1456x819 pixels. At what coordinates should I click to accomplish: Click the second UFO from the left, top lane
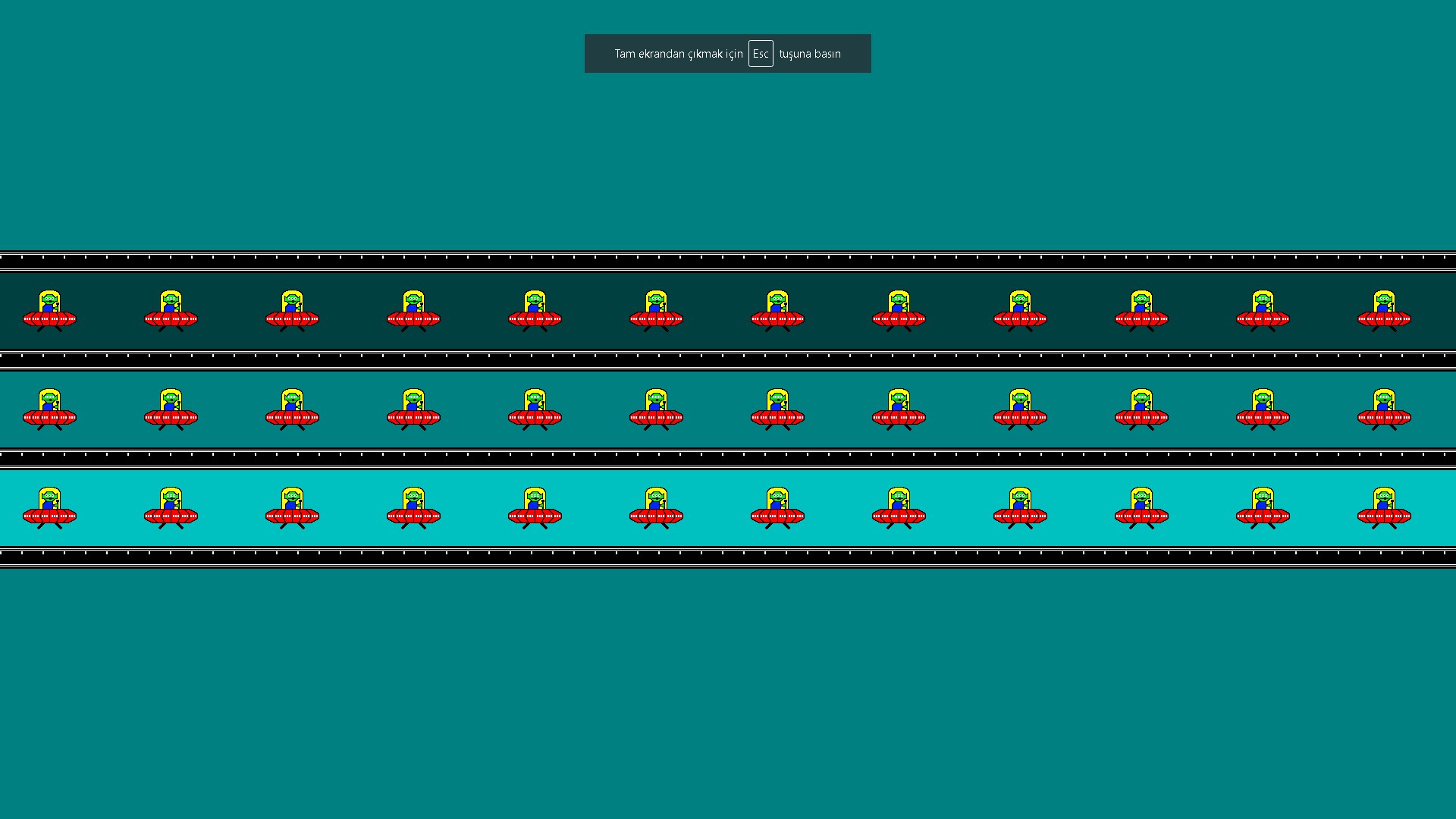tap(170, 311)
